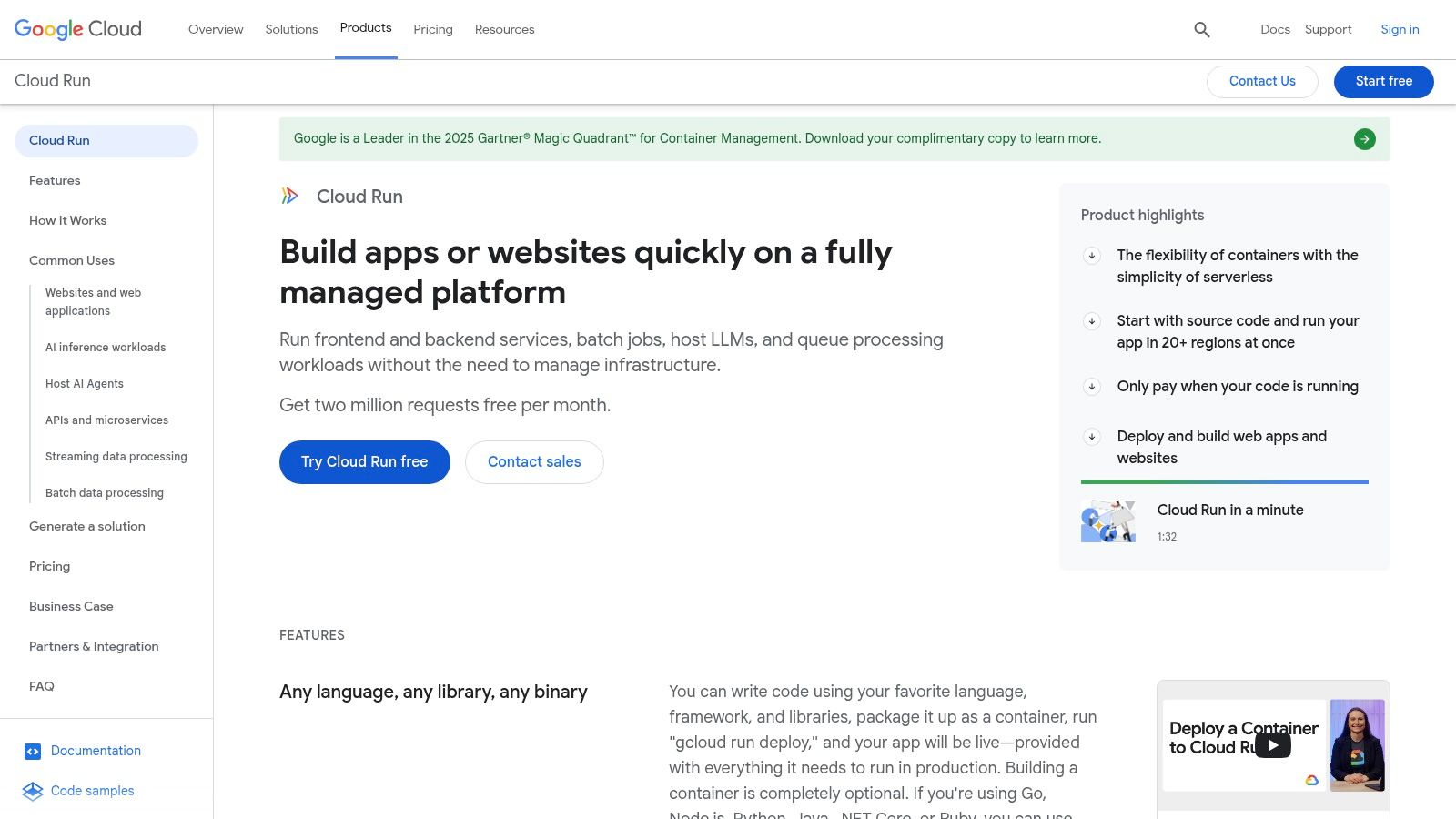1456x819 pixels.
Task: Open the Pricing menu in top navigation
Action: pos(432,29)
